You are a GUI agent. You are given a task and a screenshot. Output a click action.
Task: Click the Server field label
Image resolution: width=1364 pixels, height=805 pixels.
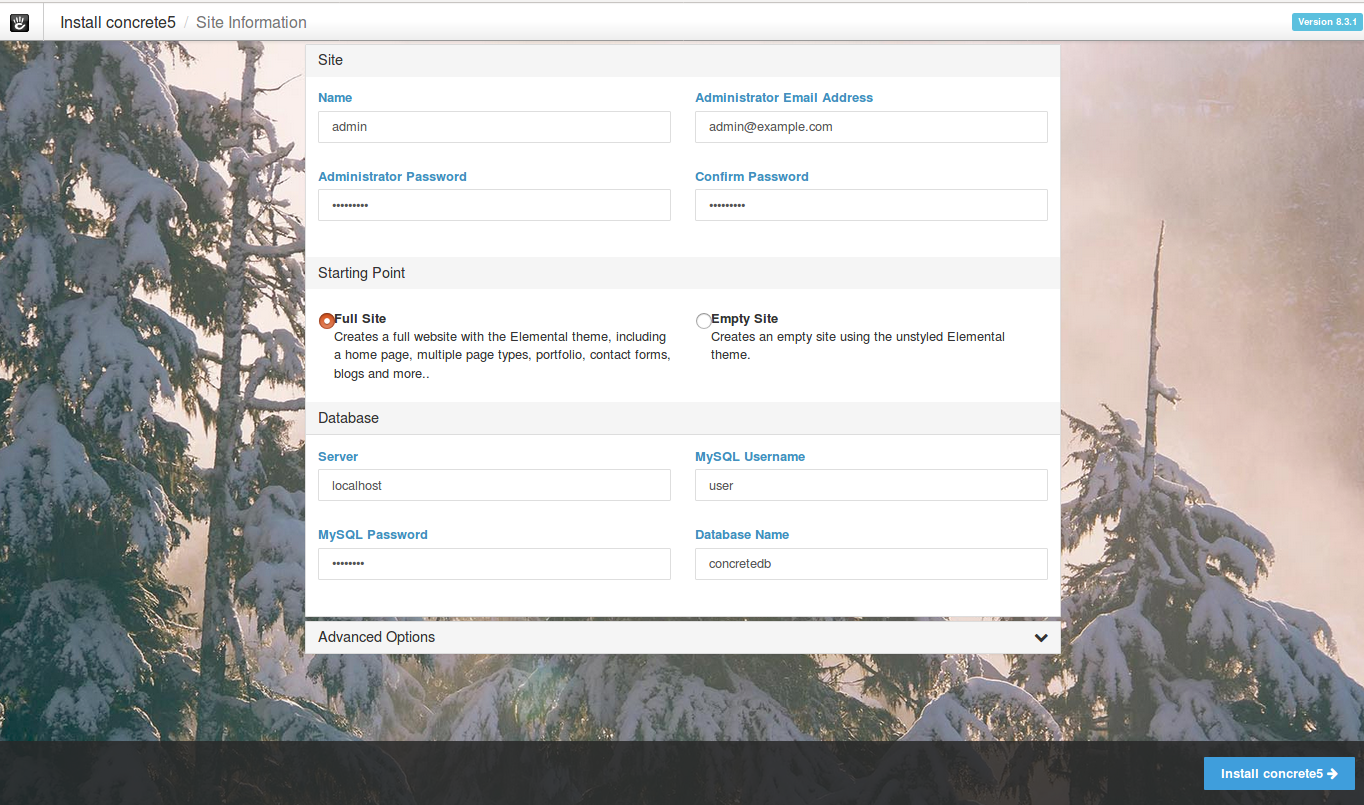(x=338, y=456)
